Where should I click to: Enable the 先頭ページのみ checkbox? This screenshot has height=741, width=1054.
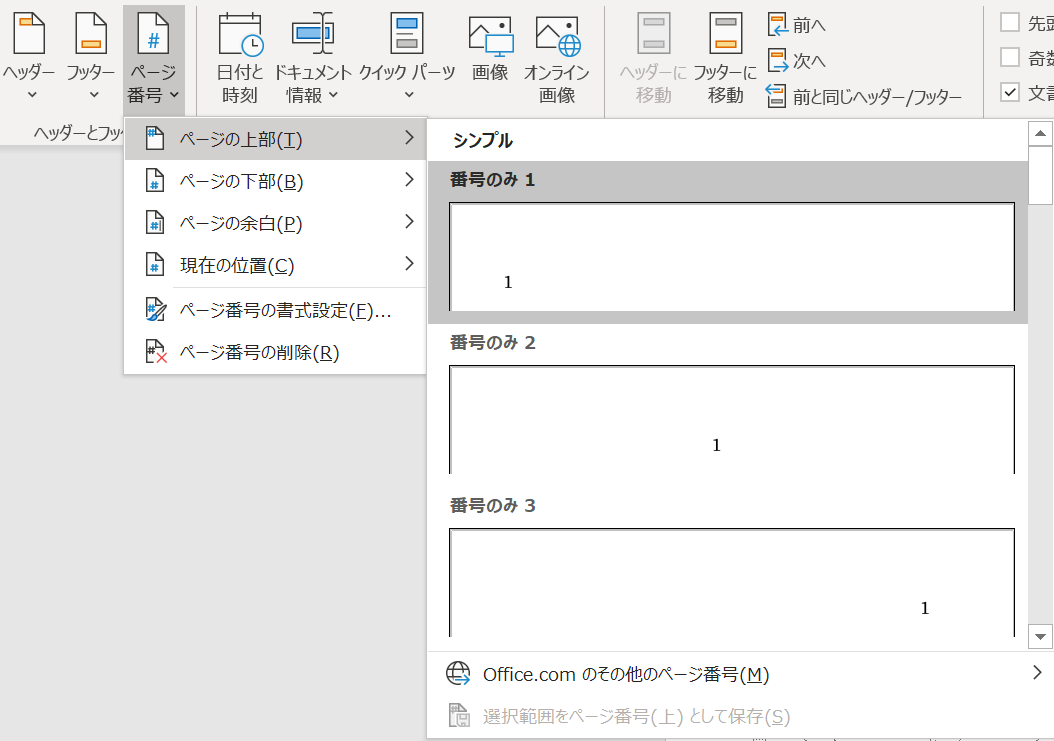1012,22
